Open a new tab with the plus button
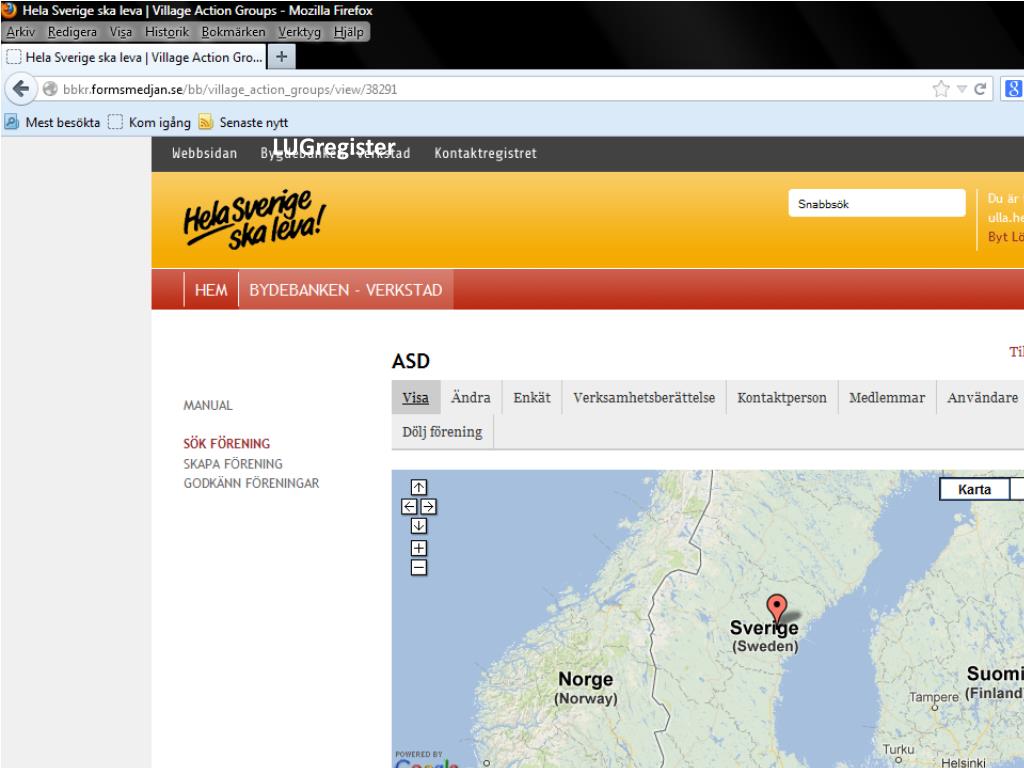Screen dimensions: 1024x768 pyautogui.click(x=281, y=57)
